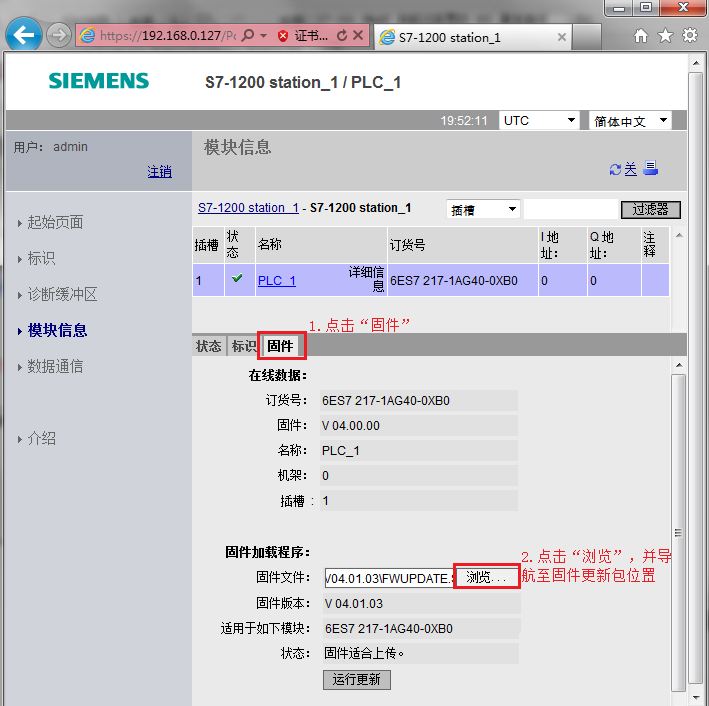
Task: Open the address bar autocomplete dropdown arrow
Action: pyautogui.click(x=264, y=36)
